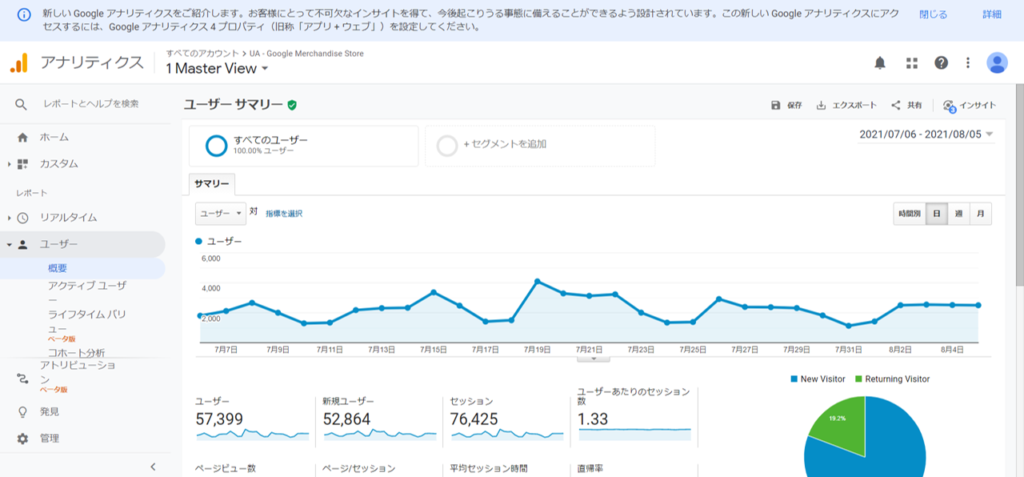Viewport: 1024px width, 477px height.
Task: Open the インサイト insights icon
Action: tap(950, 106)
